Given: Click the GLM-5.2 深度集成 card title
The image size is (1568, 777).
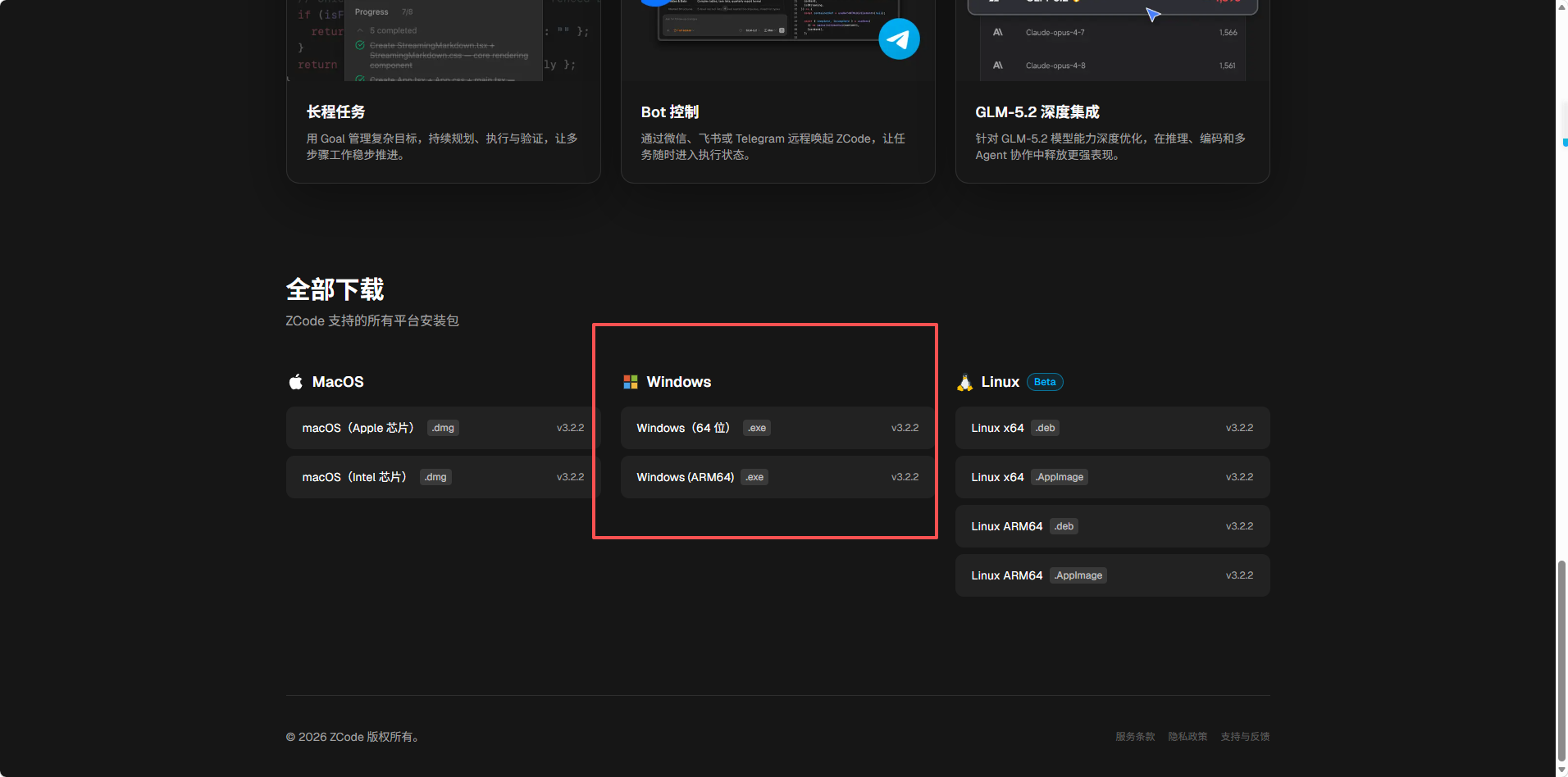Looking at the screenshot, I should click(1037, 112).
